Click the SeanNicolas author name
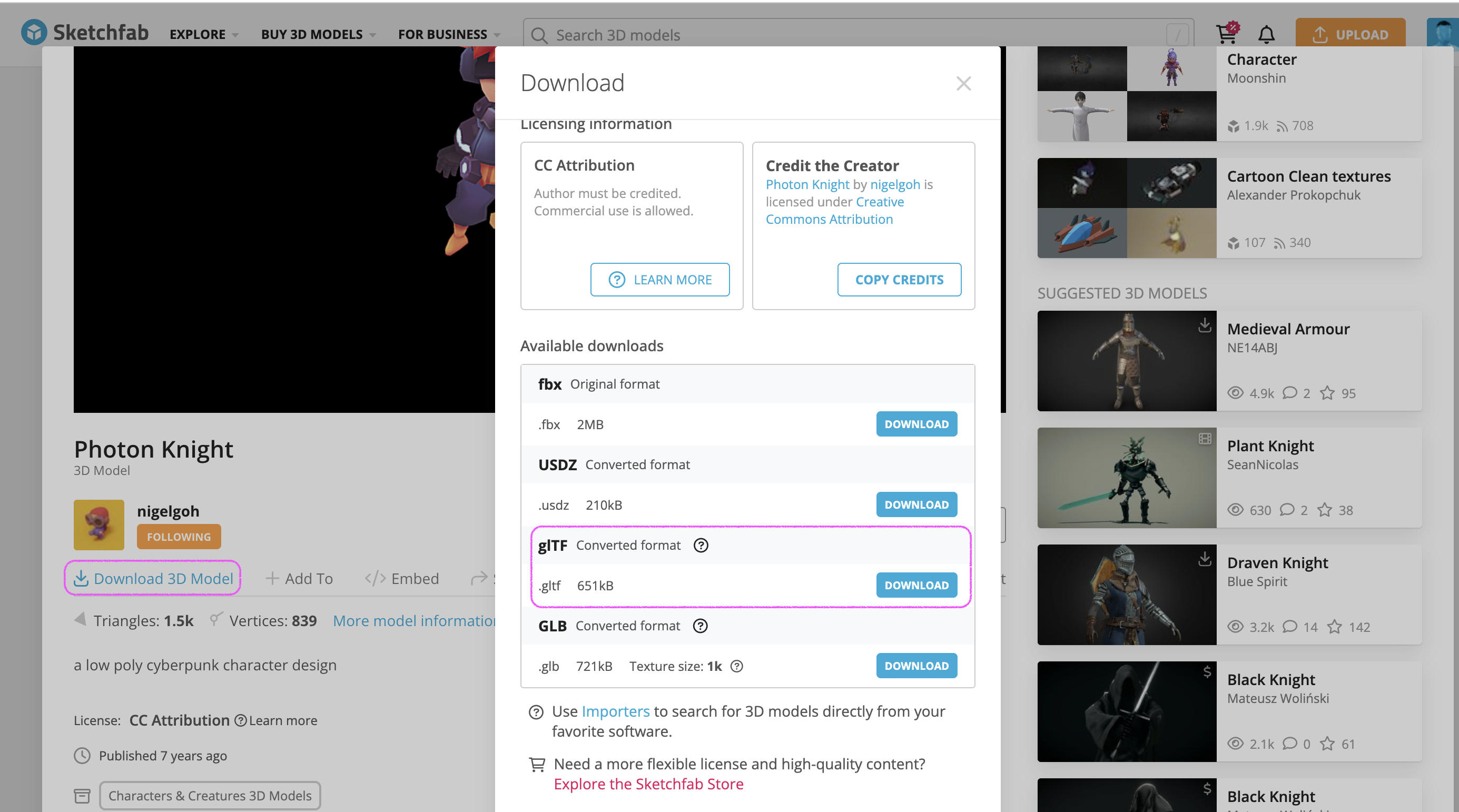1459x812 pixels. pyautogui.click(x=1263, y=465)
